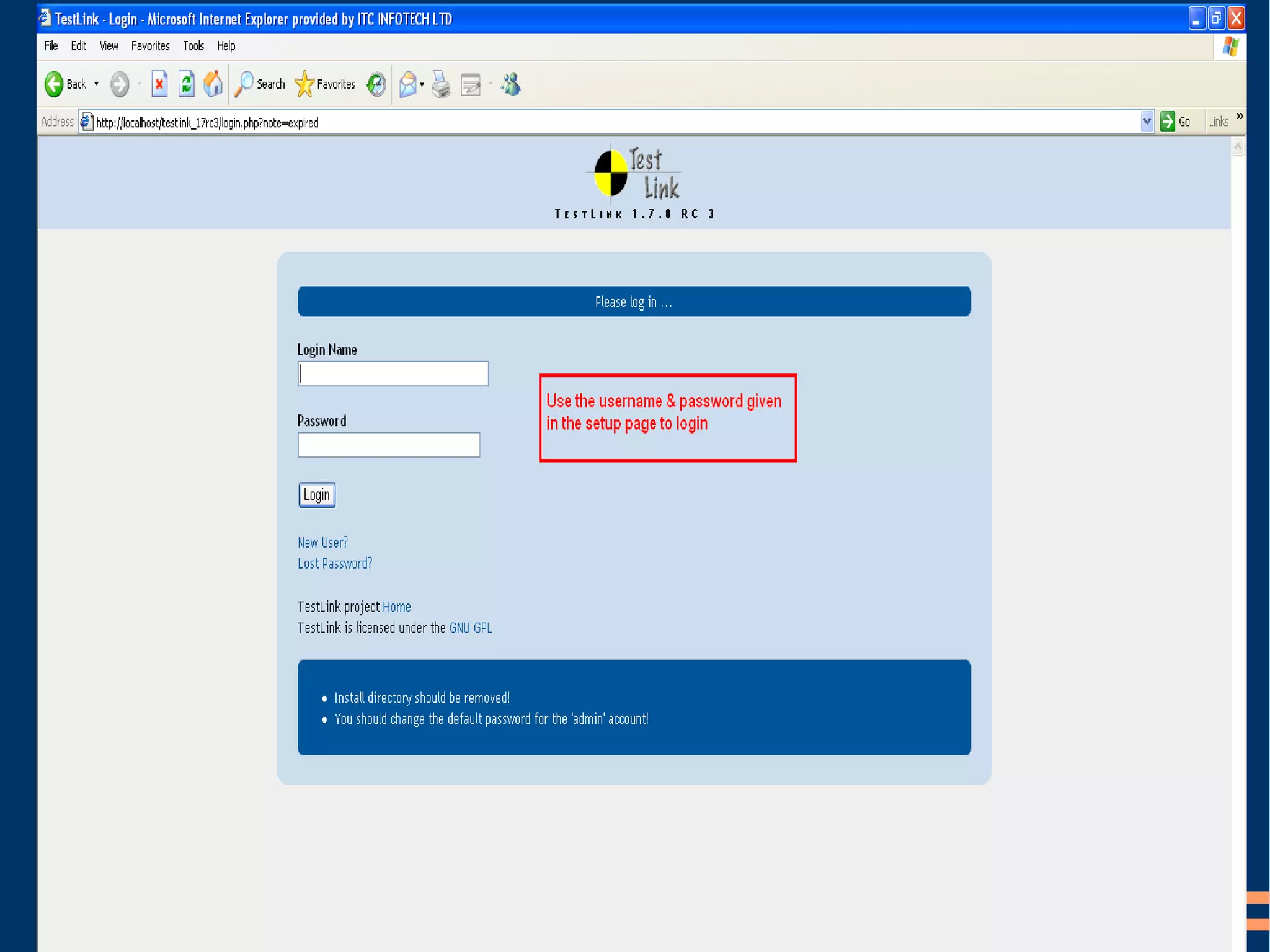This screenshot has width=1270, height=952.
Task: Expand the Links toolbar chevron
Action: click(1239, 117)
